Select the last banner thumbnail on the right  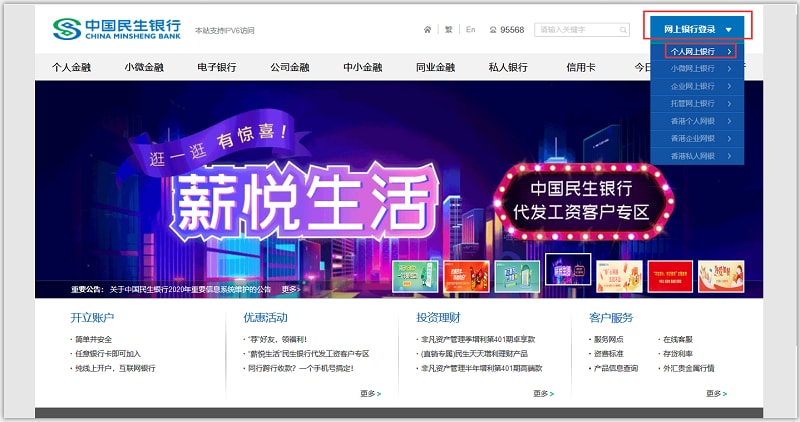pyautogui.click(x=721, y=276)
